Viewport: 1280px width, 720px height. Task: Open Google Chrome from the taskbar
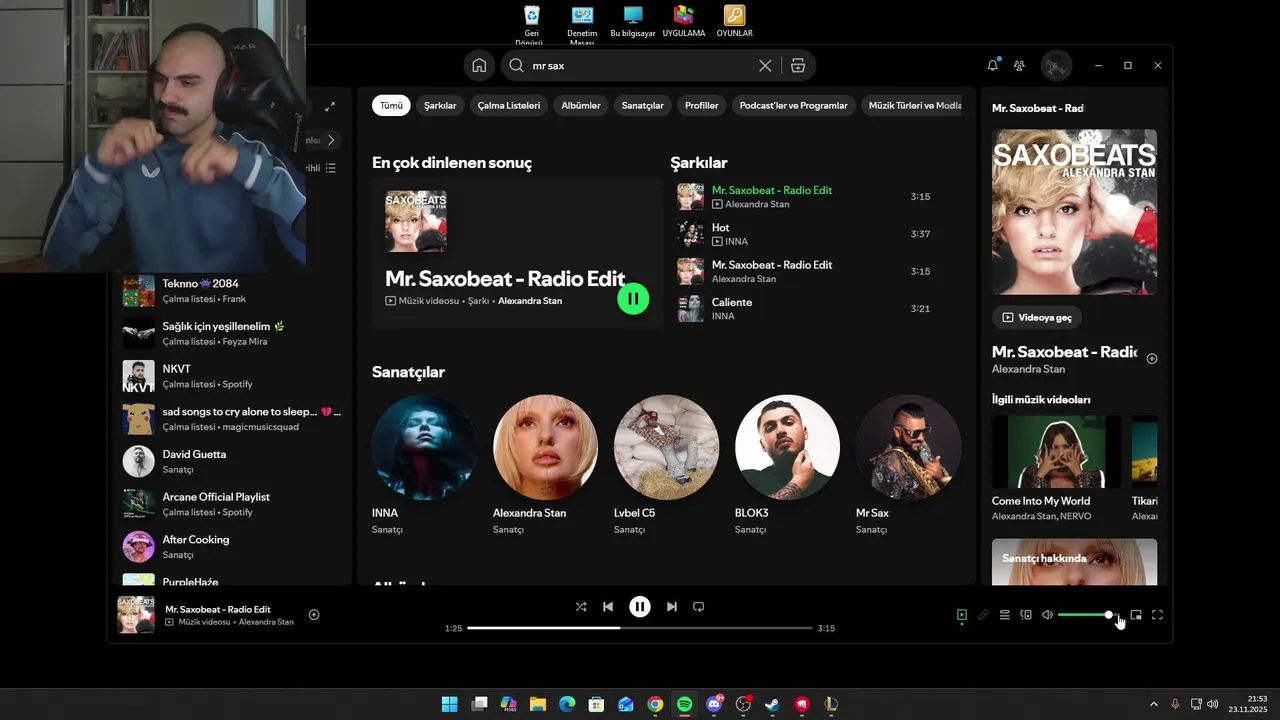tap(655, 704)
